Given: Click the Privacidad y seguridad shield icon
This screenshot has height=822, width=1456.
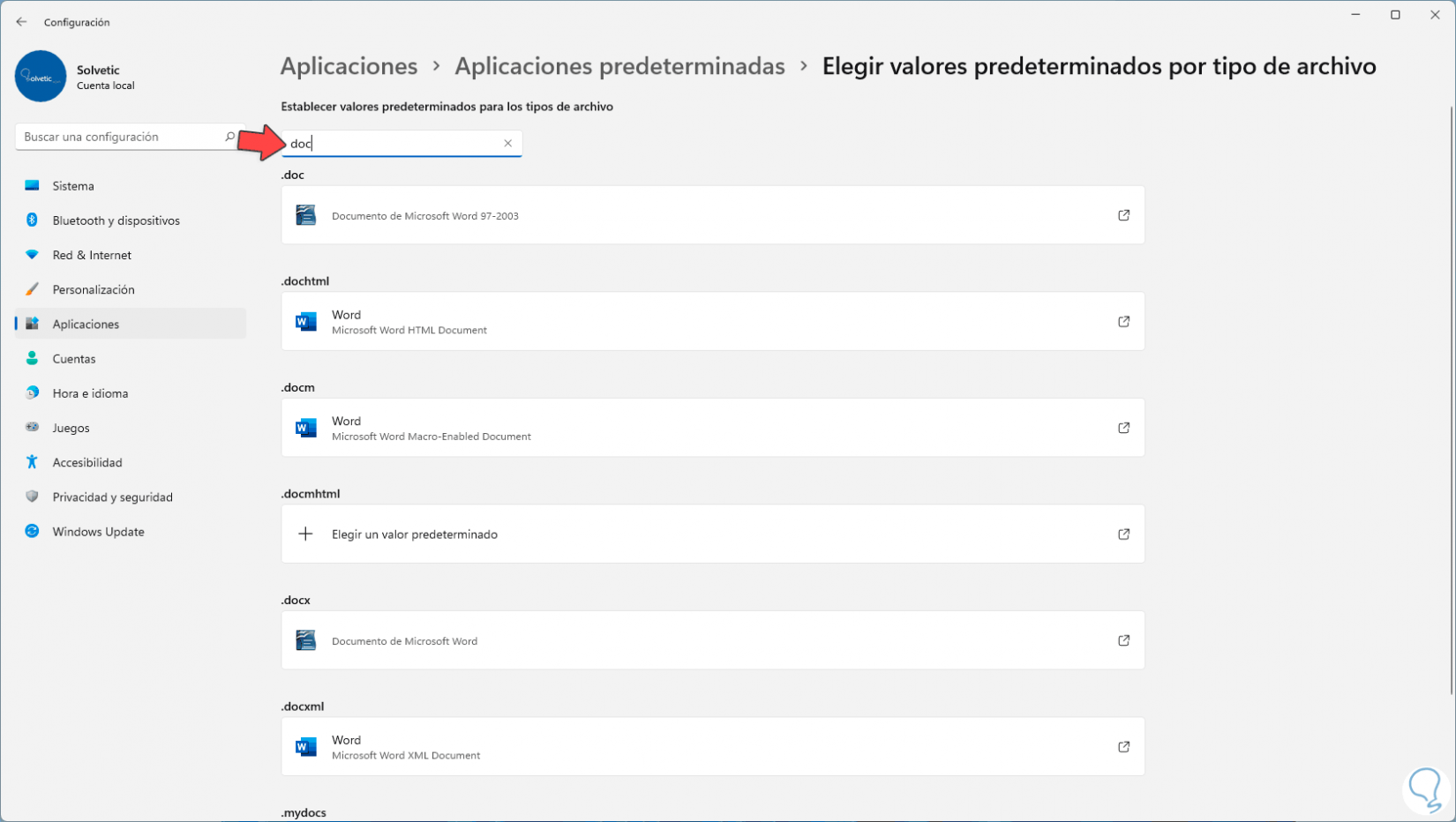Looking at the screenshot, I should [x=32, y=497].
